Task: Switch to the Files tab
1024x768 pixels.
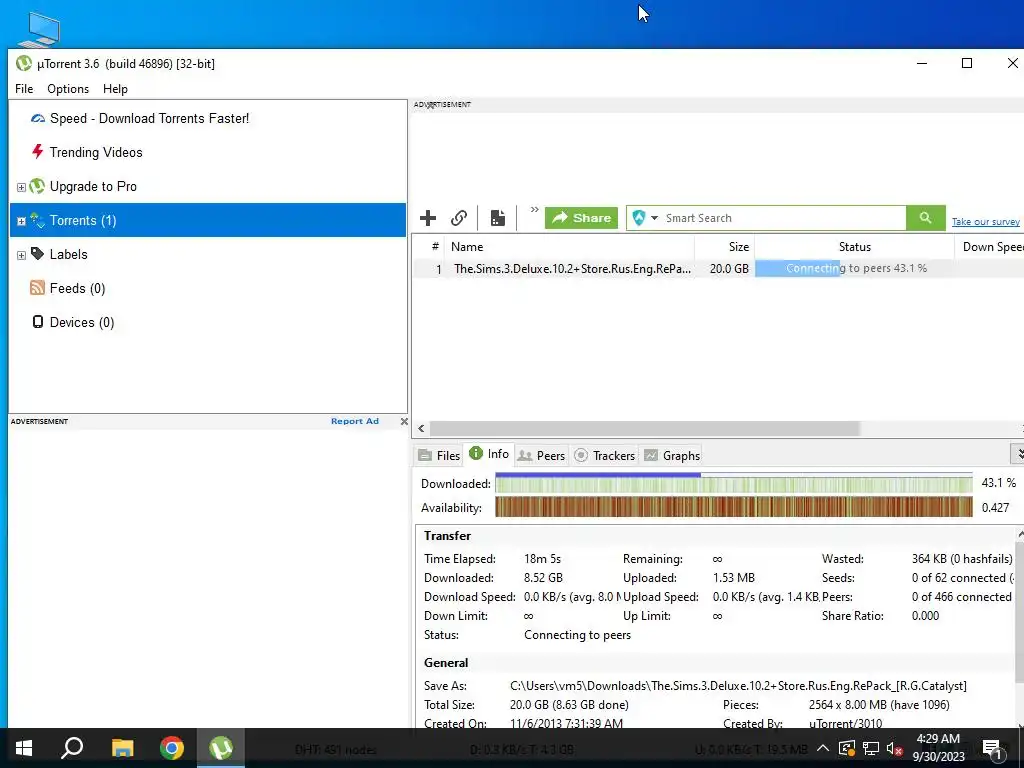Action: coord(439,455)
